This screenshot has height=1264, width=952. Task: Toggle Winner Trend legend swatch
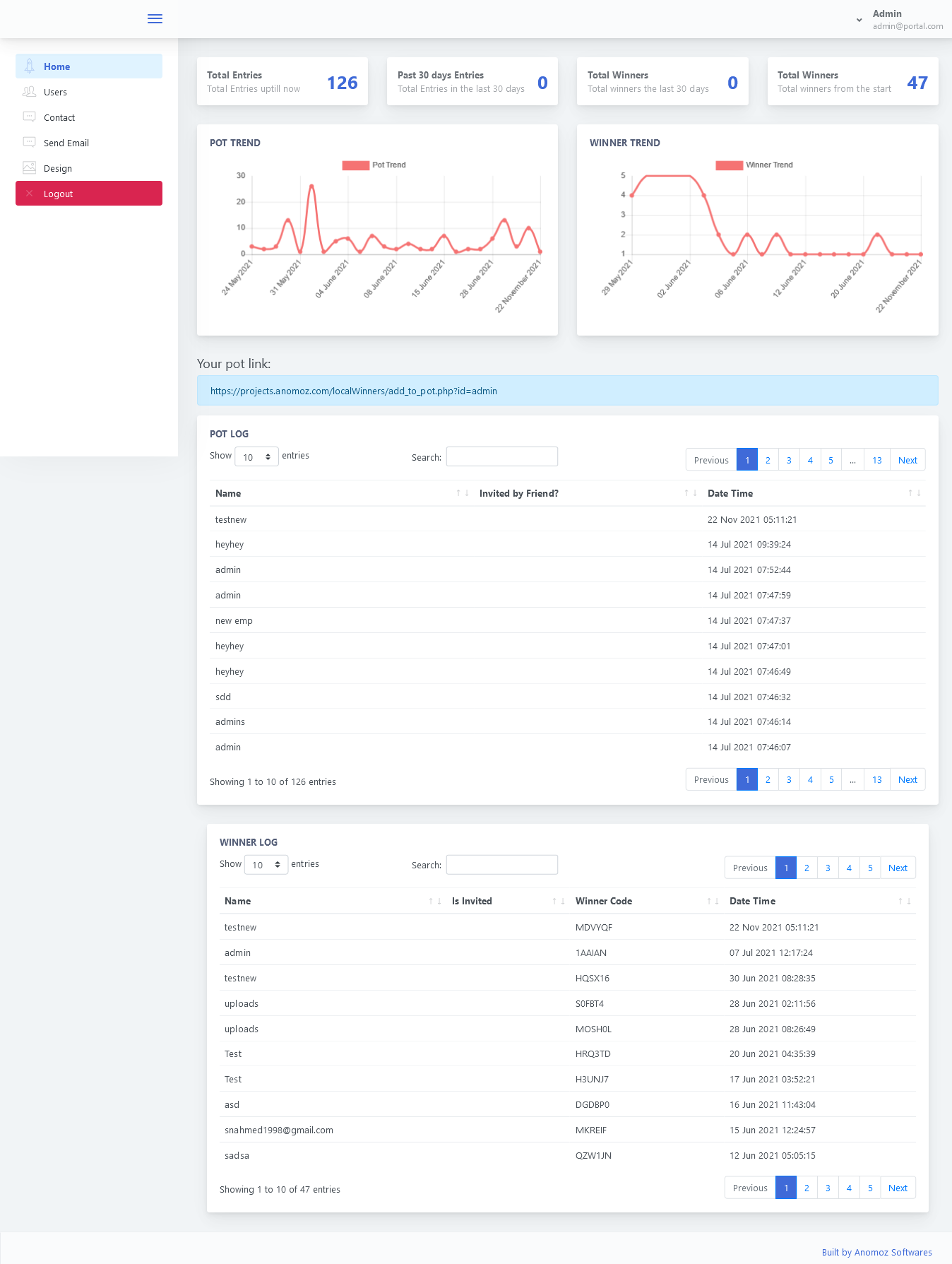729,165
